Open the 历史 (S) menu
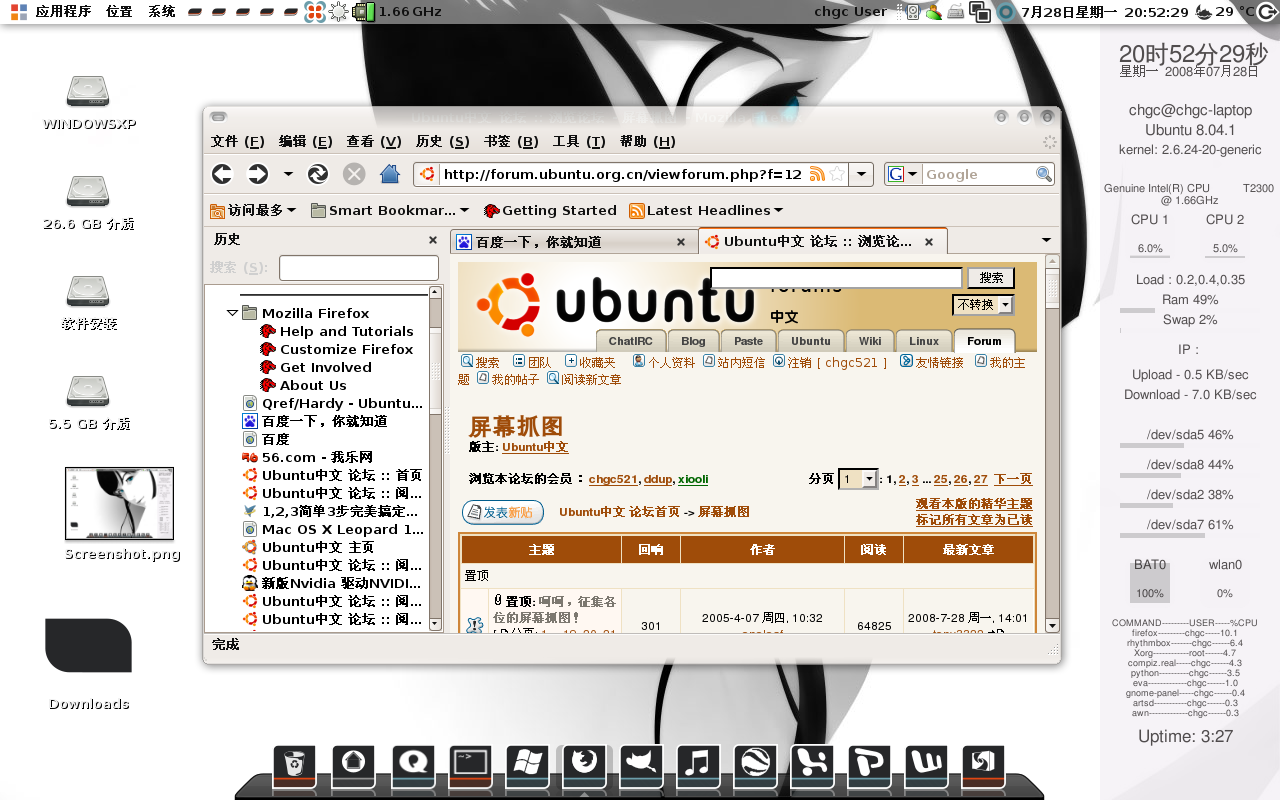 (442, 142)
